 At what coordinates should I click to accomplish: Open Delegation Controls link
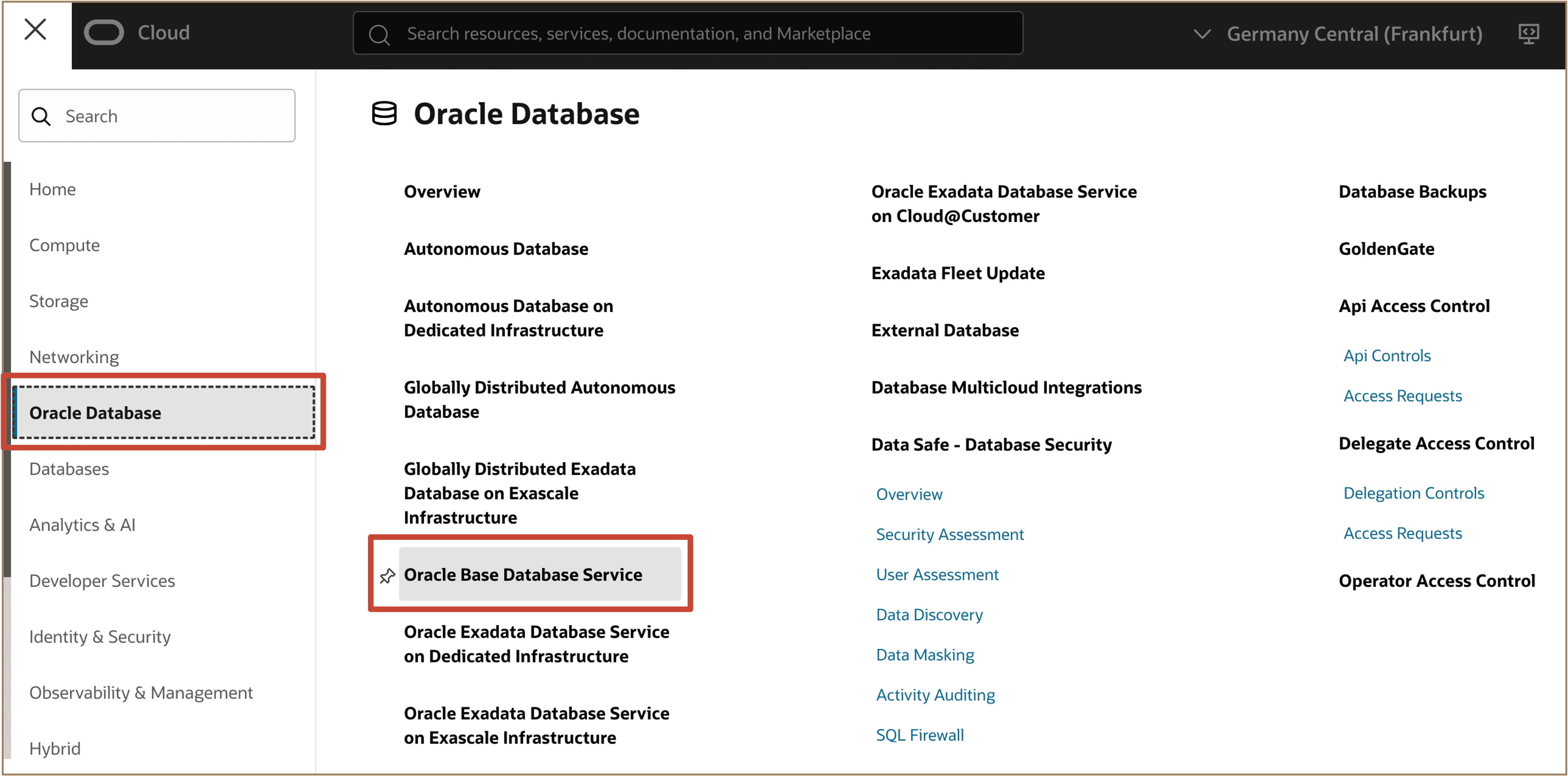pos(1413,493)
